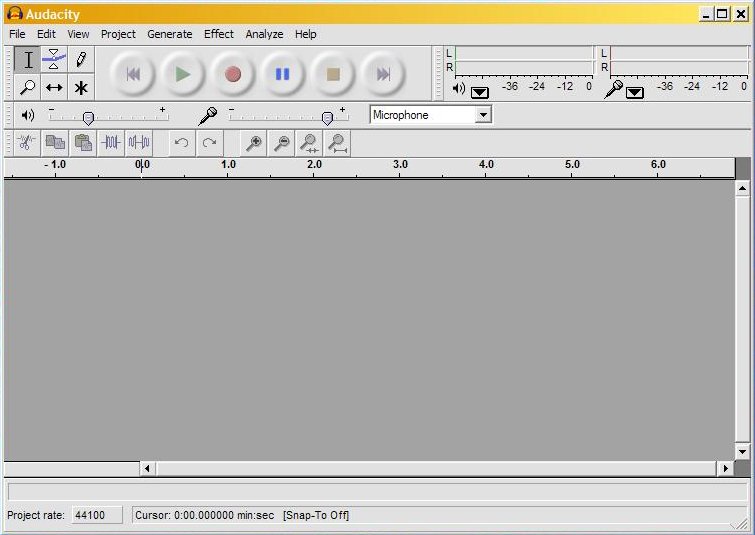Image resolution: width=755 pixels, height=535 pixels.
Task: Click the Undo arrow icon
Action: pos(181,143)
